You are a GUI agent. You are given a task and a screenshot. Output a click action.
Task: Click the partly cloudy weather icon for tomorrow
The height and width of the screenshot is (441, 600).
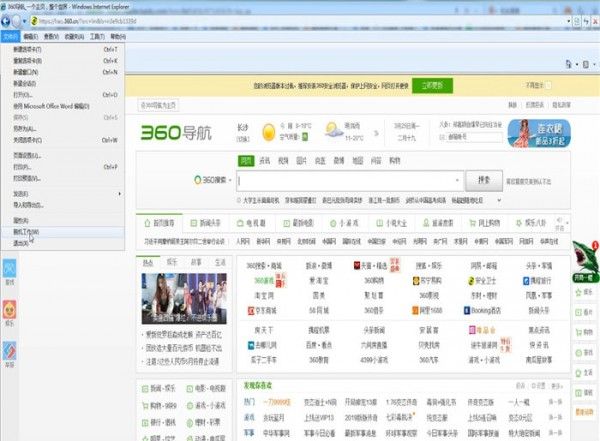pos(334,130)
